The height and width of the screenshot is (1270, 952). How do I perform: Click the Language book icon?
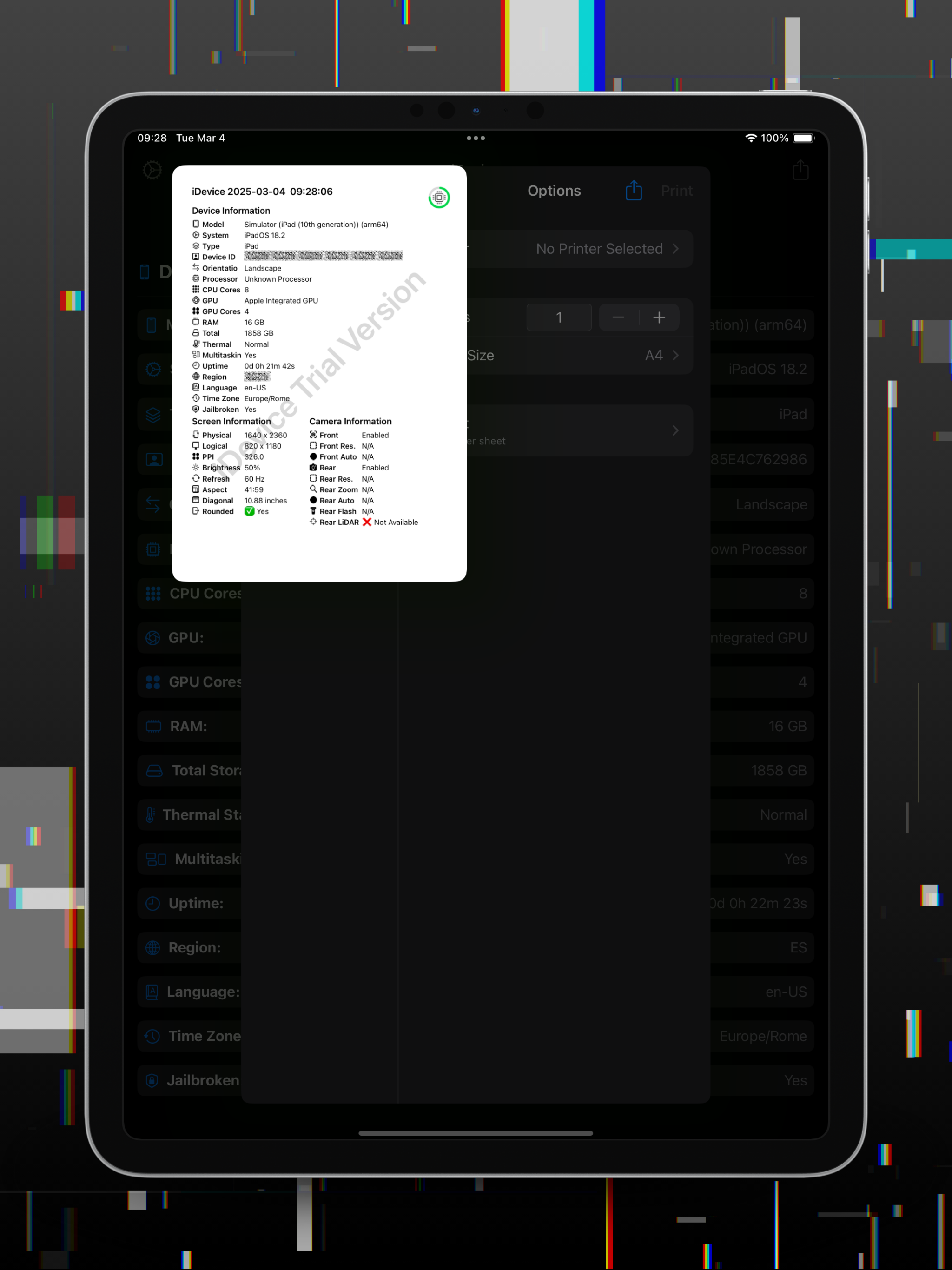click(152, 992)
